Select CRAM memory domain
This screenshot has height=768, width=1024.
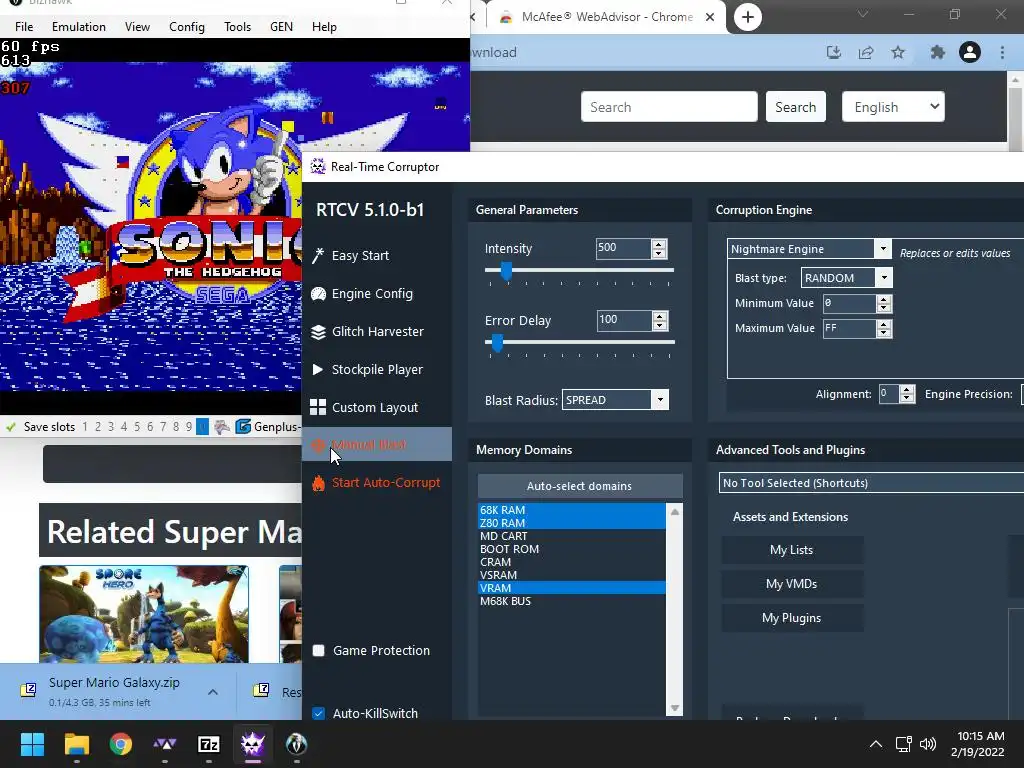pos(571,562)
